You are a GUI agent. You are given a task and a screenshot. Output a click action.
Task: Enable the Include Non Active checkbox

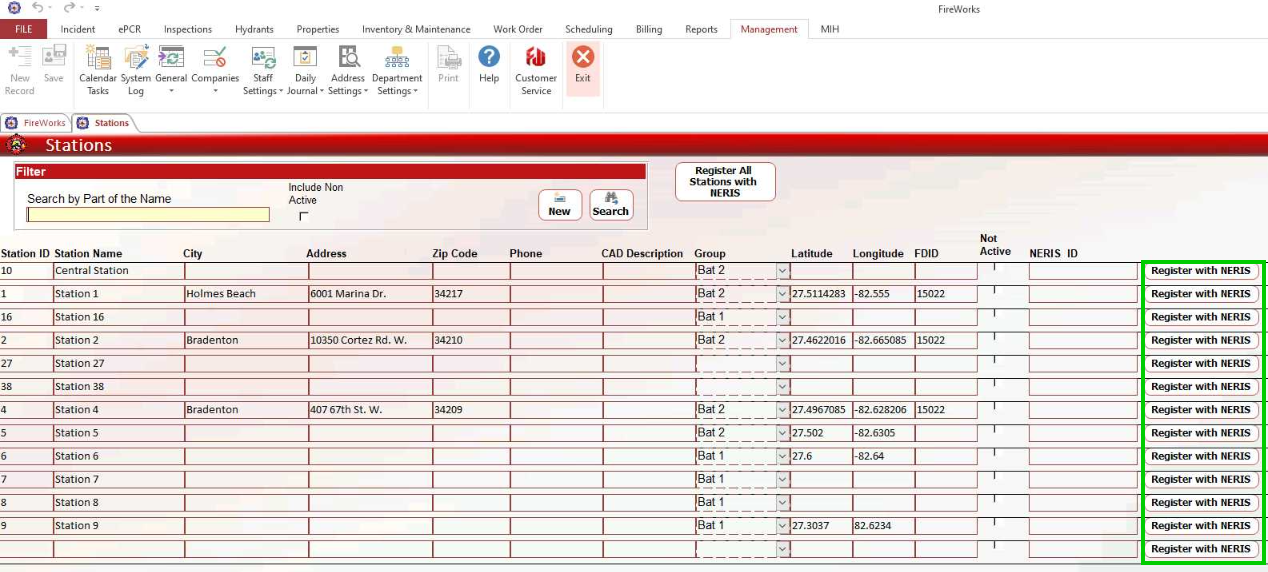(x=304, y=216)
